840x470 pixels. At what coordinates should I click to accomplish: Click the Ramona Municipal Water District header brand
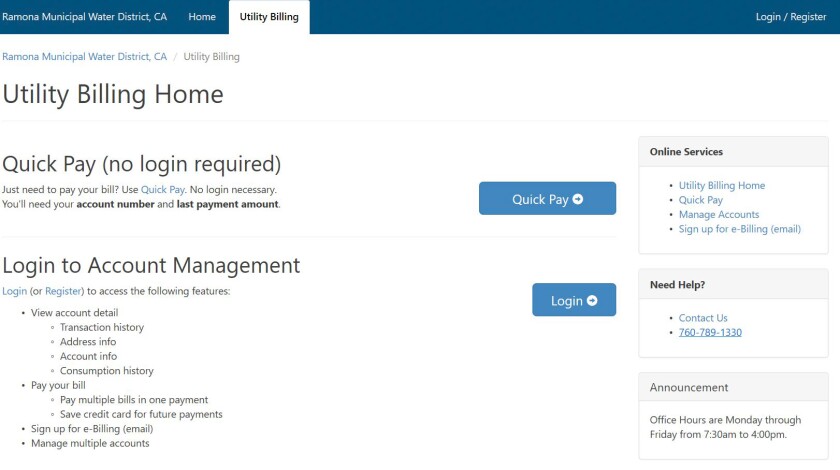click(x=84, y=17)
